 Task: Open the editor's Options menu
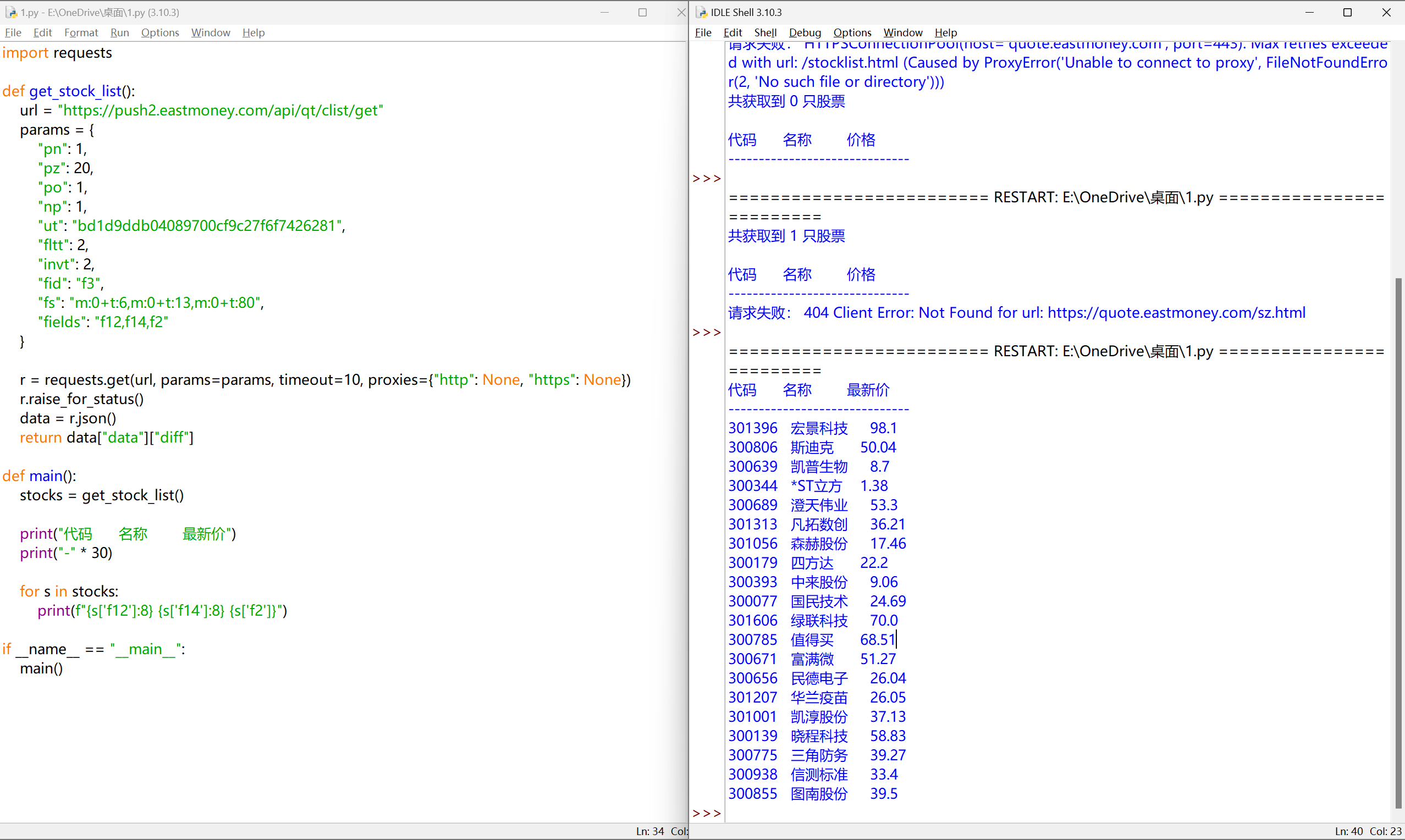159,32
